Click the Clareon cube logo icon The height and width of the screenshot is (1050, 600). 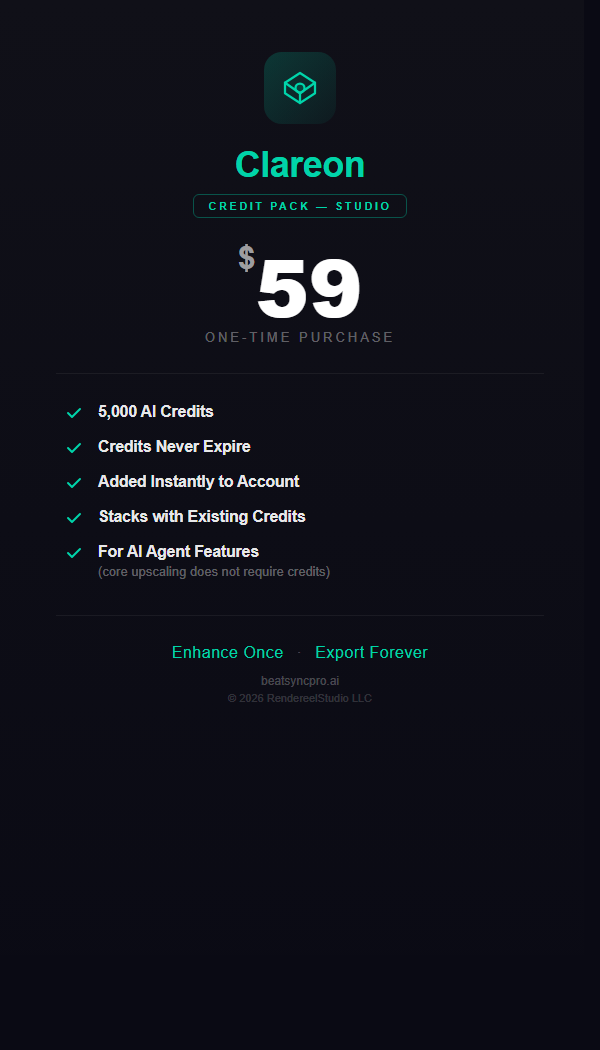coord(300,88)
